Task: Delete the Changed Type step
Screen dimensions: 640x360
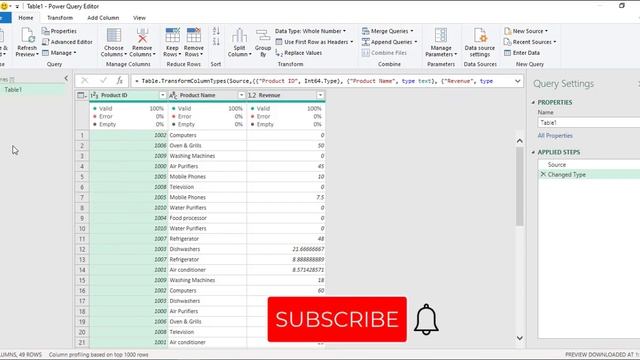Action: tap(543, 174)
